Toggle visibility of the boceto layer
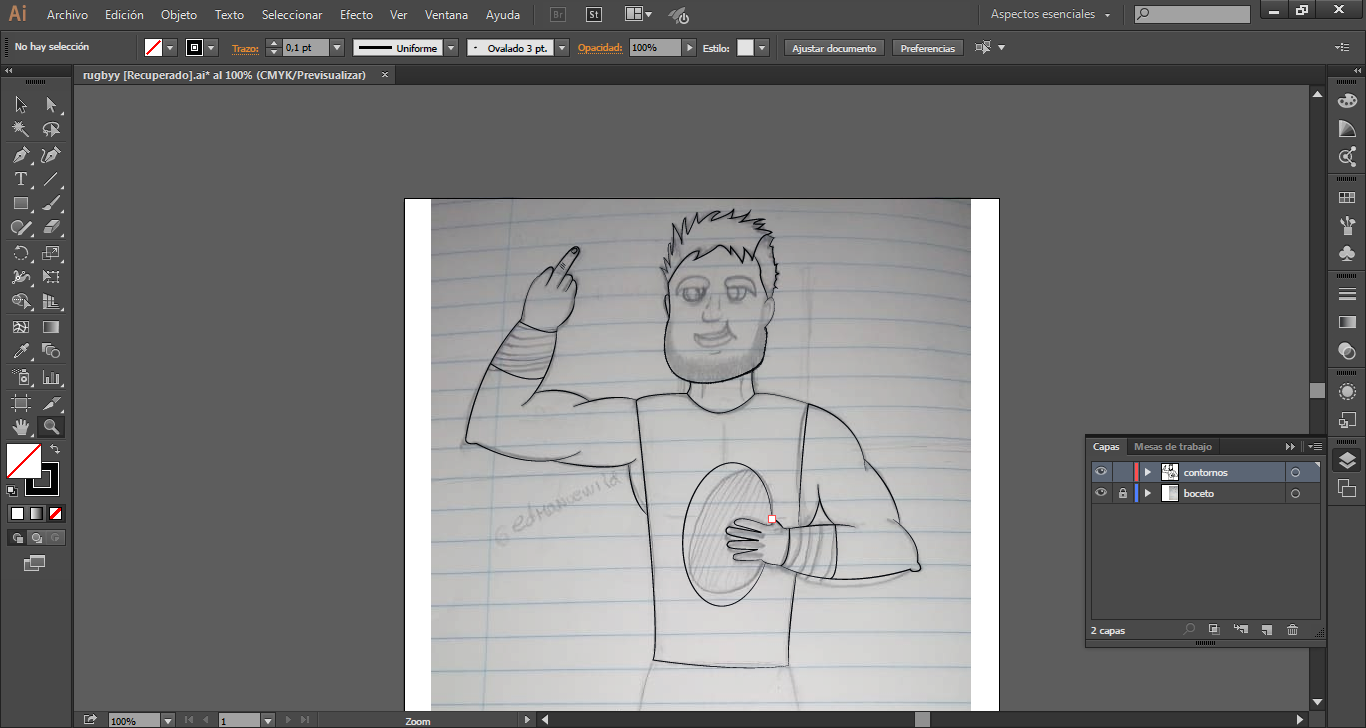1366x728 pixels. (1101, 493)
